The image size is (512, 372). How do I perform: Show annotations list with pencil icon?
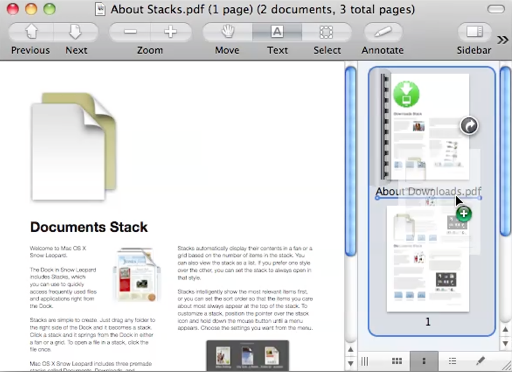pyautogui.click(x=480, y=361)
